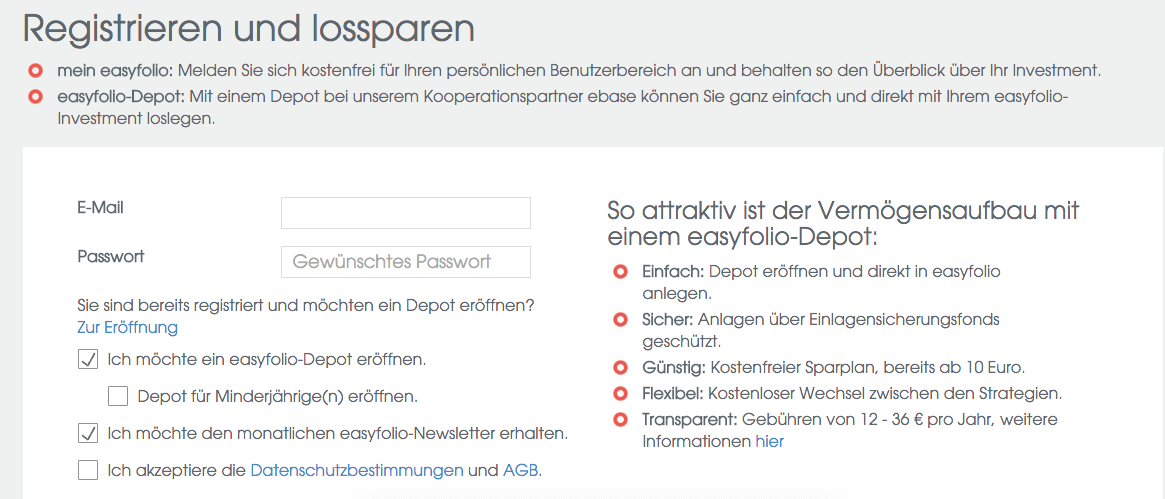Click 'Günstig: Kostenfreier Sparplan' text

pyautogui.click(x=832, y=368)
